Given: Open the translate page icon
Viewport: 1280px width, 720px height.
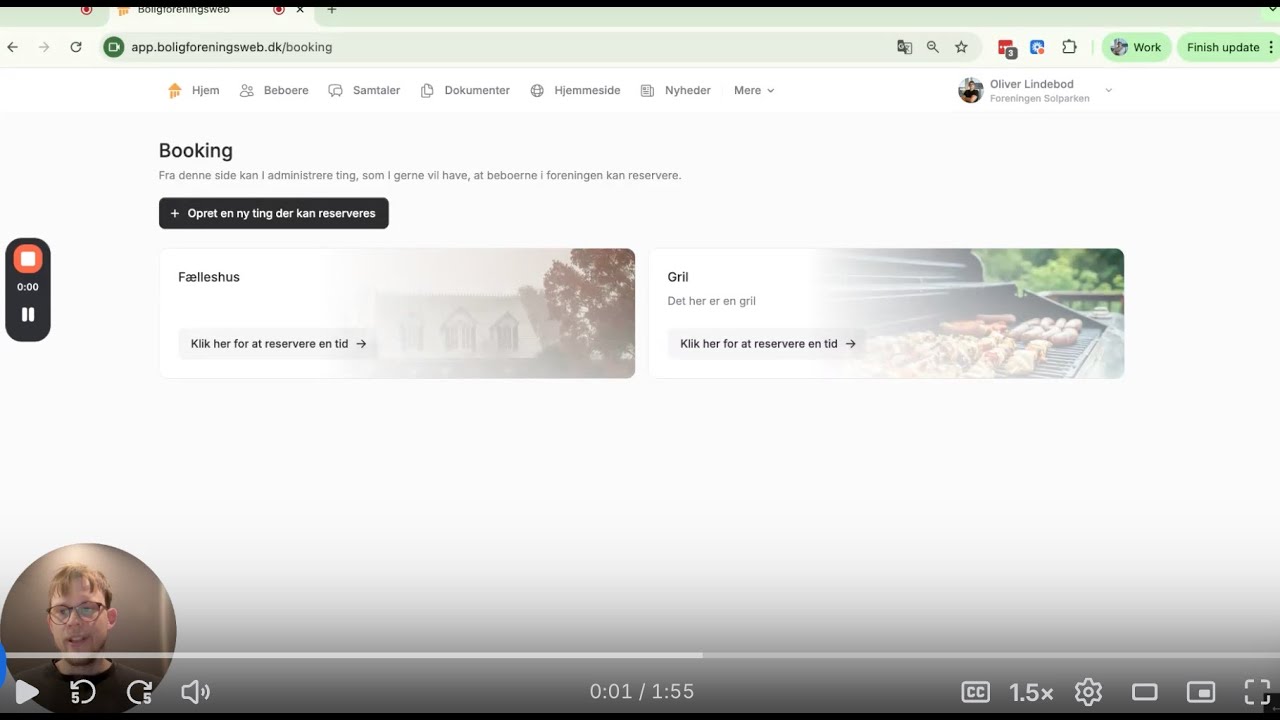Looking at the screenshot, I should 904,47.
